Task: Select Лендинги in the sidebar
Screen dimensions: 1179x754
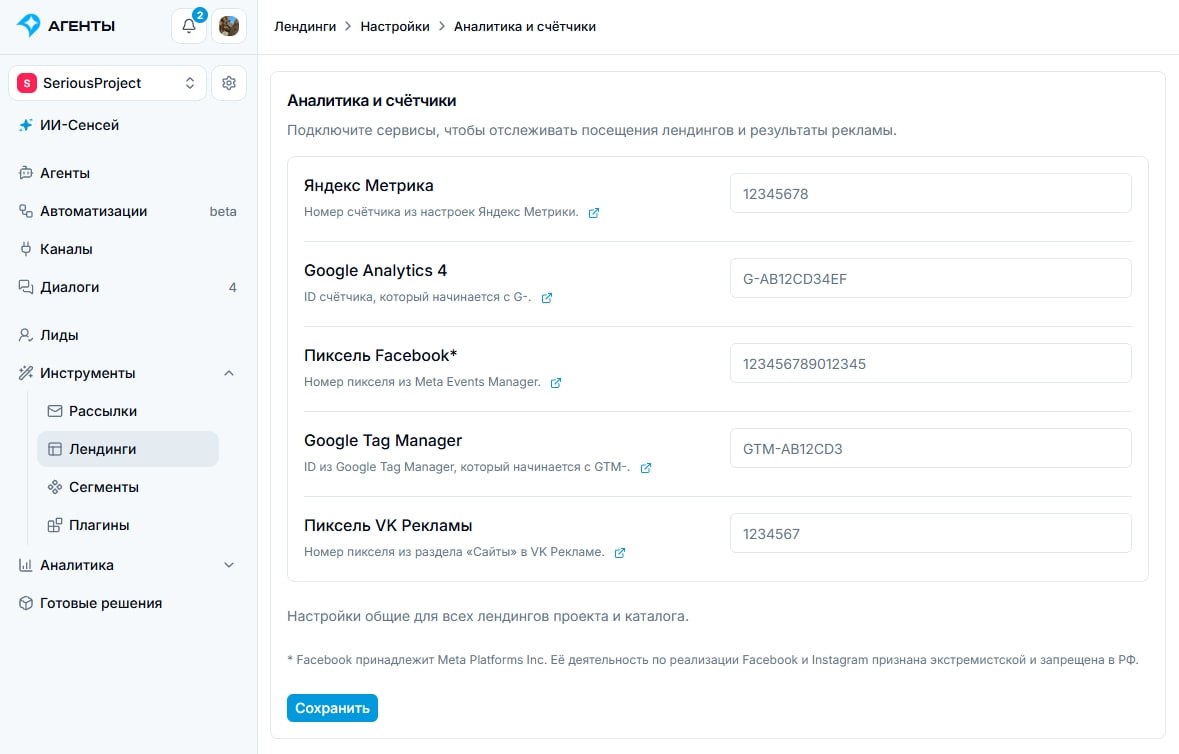Action: click(128, 449)
